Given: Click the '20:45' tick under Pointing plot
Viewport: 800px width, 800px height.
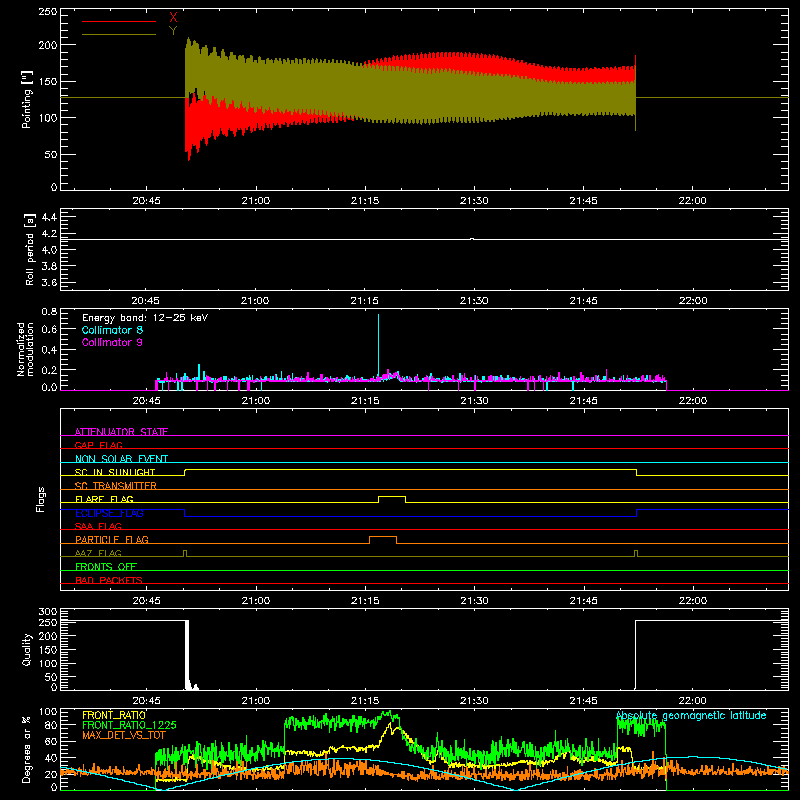Looking at the screenshot, I should coord(146,201).
